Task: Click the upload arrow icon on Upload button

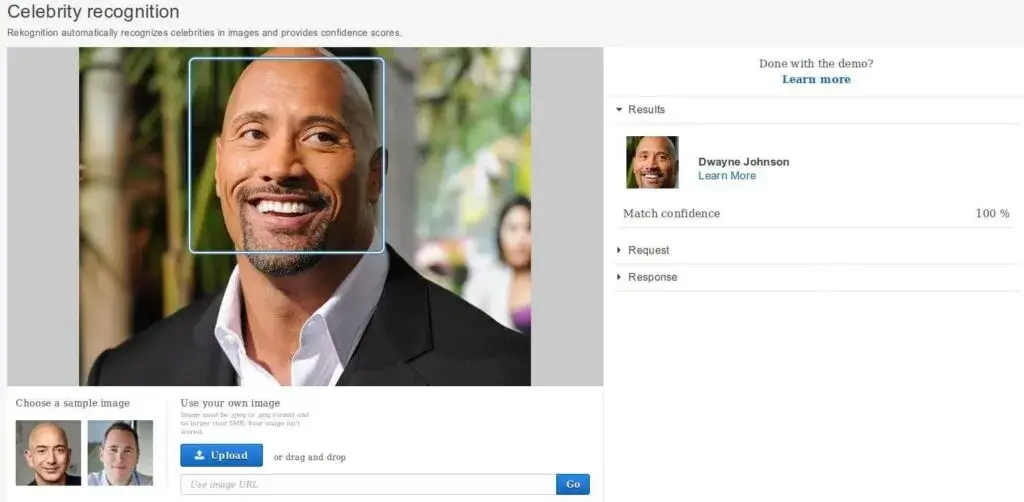Action: click(x=196, y=456)
